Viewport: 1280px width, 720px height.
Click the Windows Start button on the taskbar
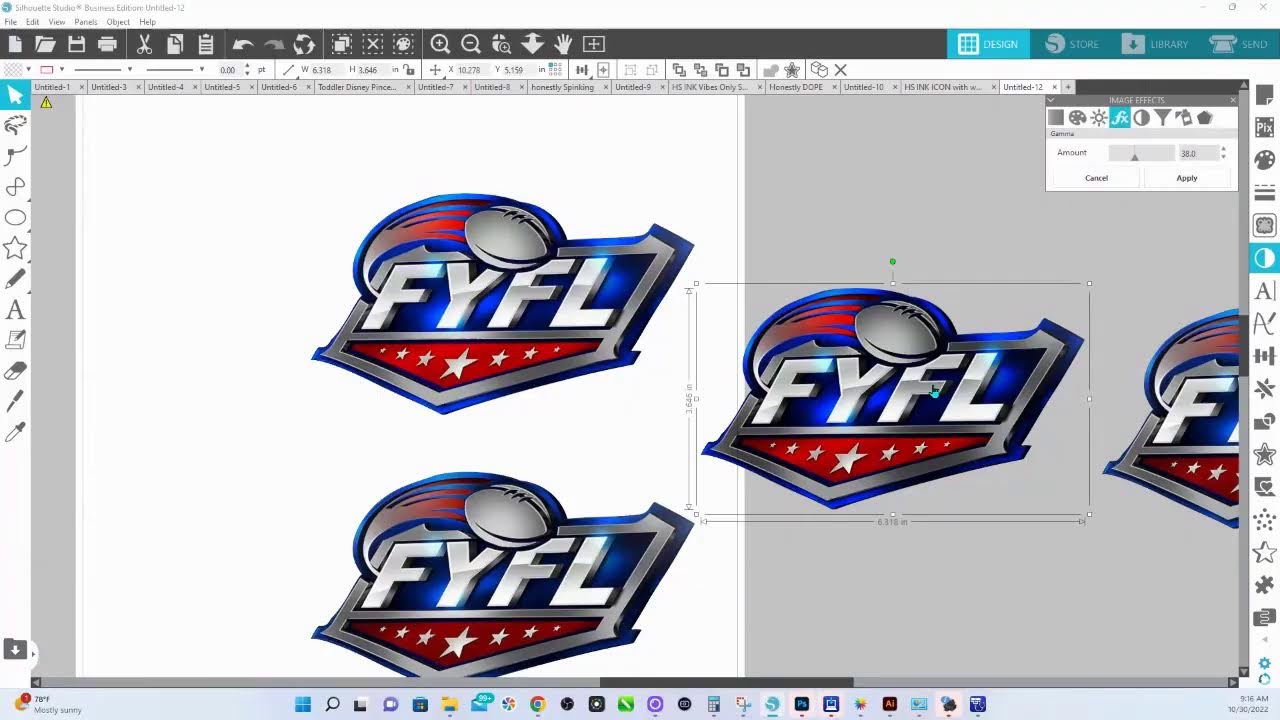303,704
